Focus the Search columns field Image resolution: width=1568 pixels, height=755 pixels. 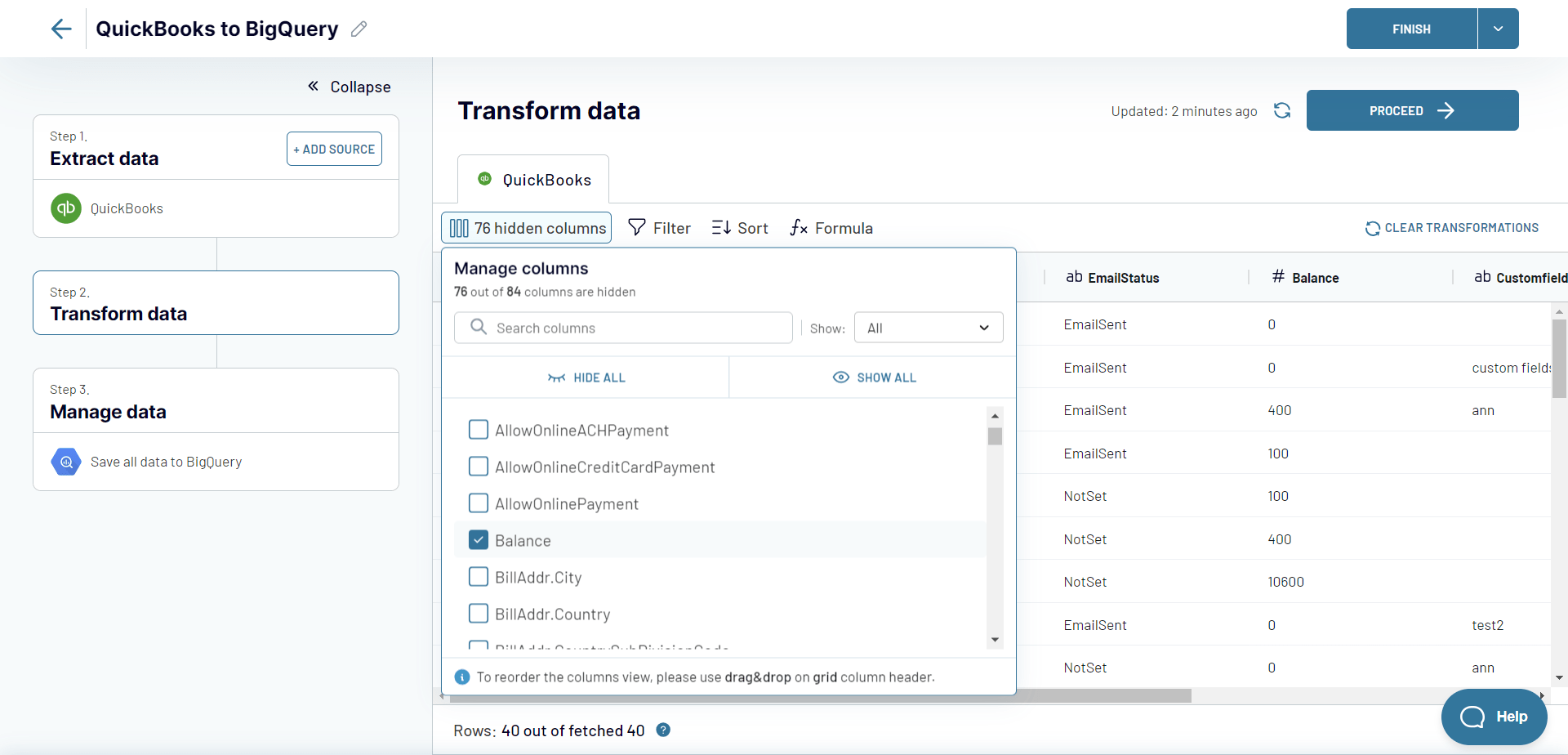pos(623,328)
